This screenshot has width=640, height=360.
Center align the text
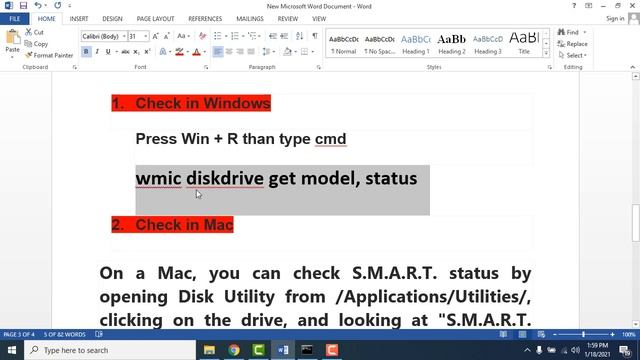(x=229, y=52)
